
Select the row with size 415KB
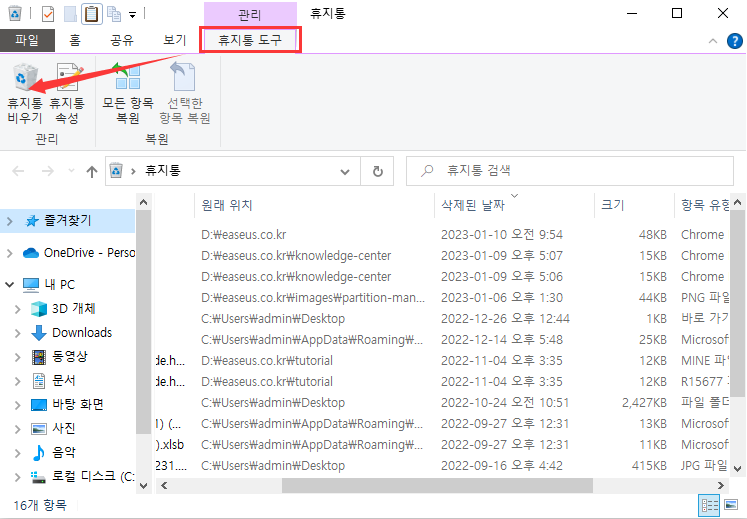pos(442,465)
